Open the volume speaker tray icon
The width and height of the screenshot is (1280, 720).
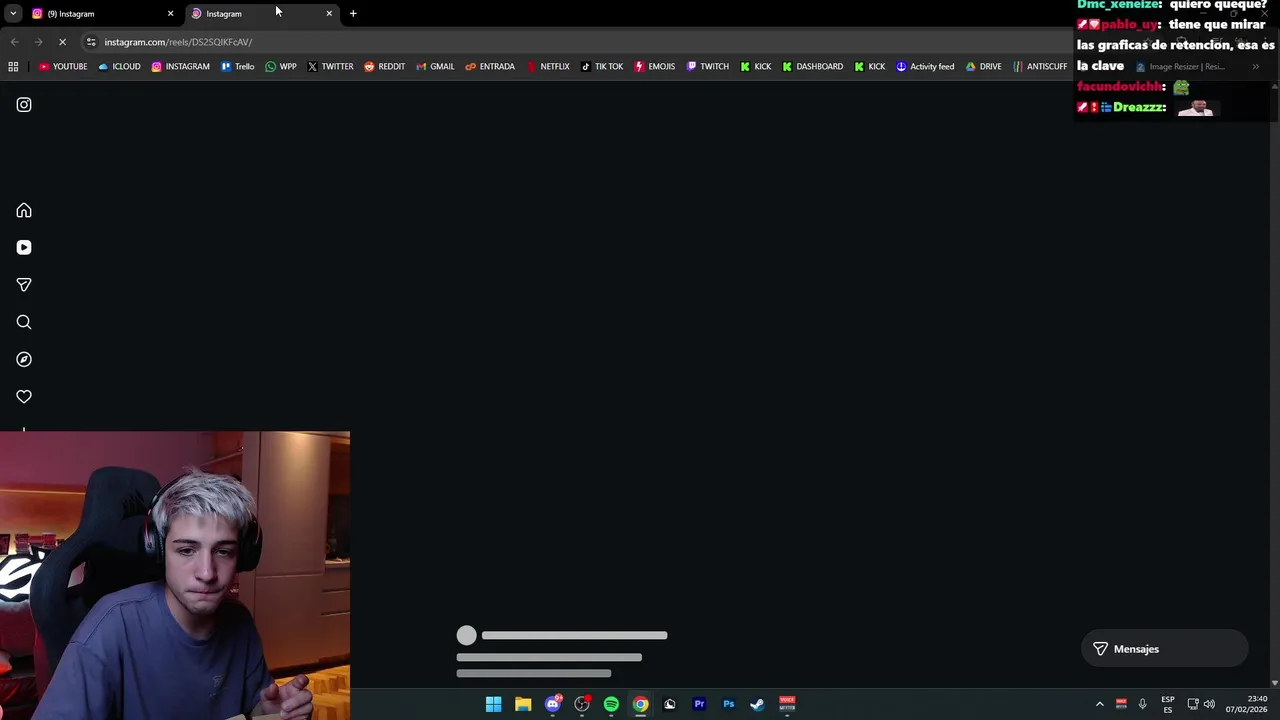(x=1209, y=704)
